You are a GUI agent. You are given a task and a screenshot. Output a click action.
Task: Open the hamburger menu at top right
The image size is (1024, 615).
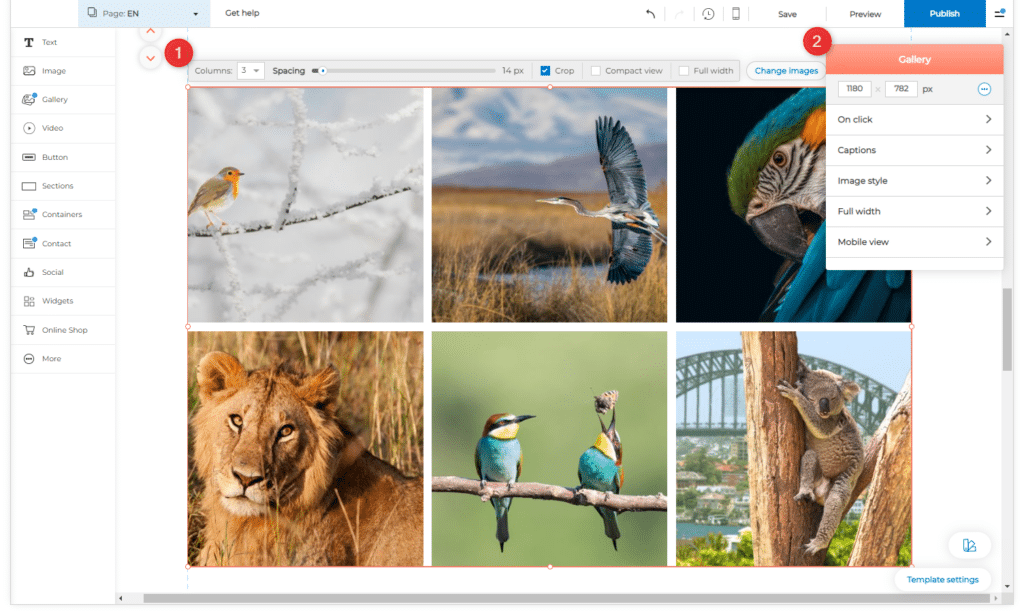pos(999,14)
